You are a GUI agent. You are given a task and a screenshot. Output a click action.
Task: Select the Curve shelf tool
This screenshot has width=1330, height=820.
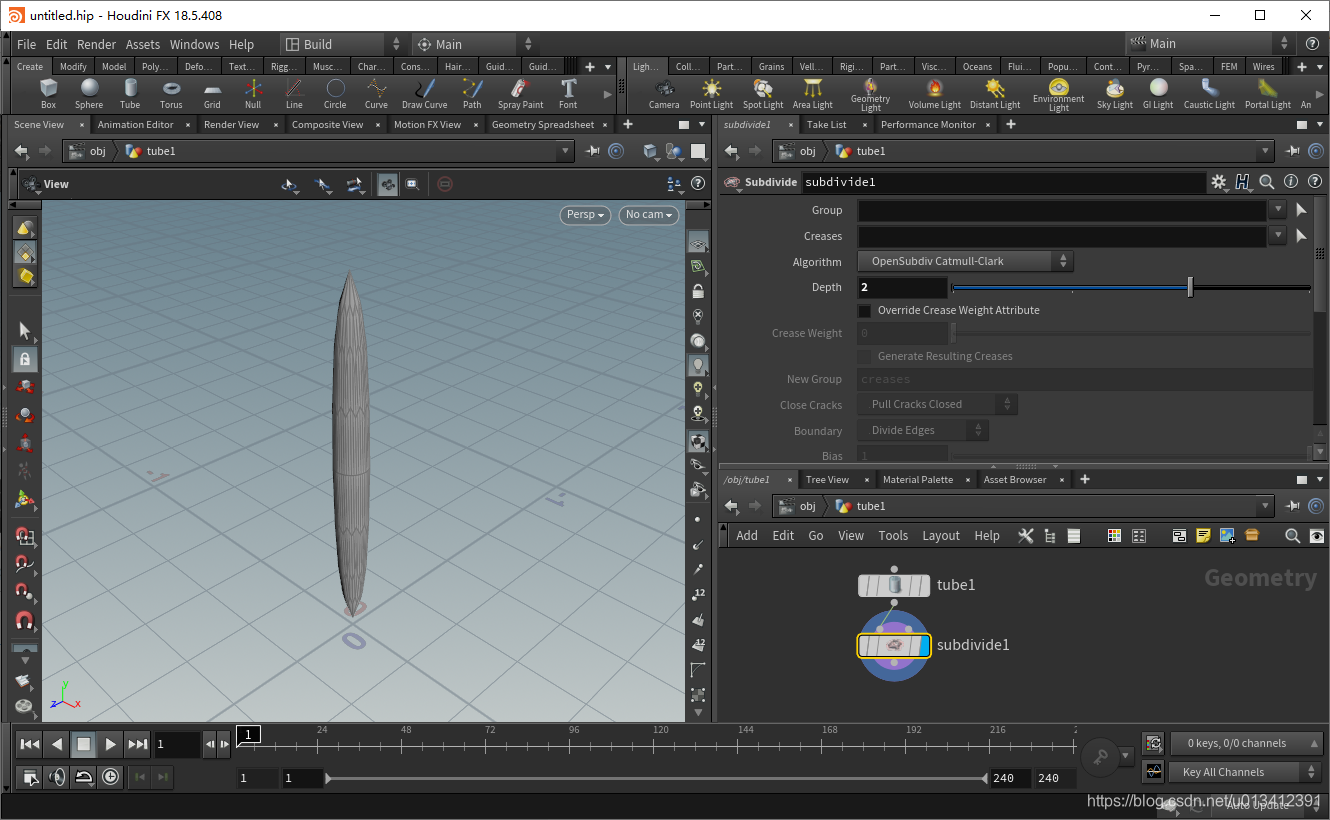[376, 94]
